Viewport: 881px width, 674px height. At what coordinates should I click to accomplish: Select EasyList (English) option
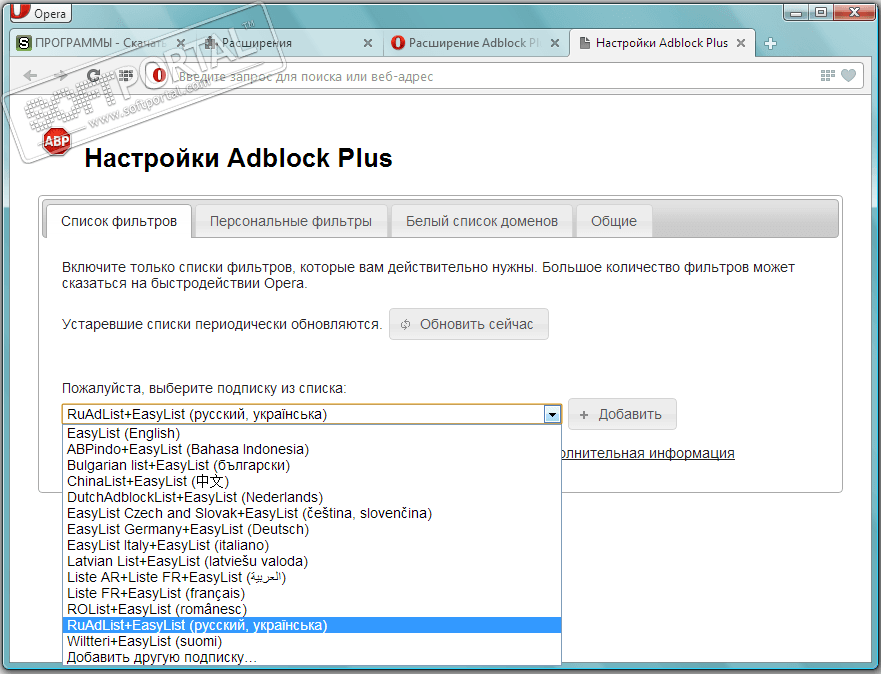(312, 433)
